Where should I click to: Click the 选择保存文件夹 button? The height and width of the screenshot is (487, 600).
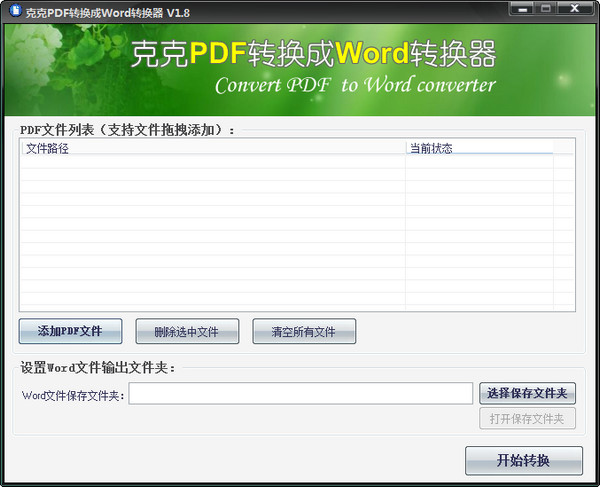pos(527,393)
